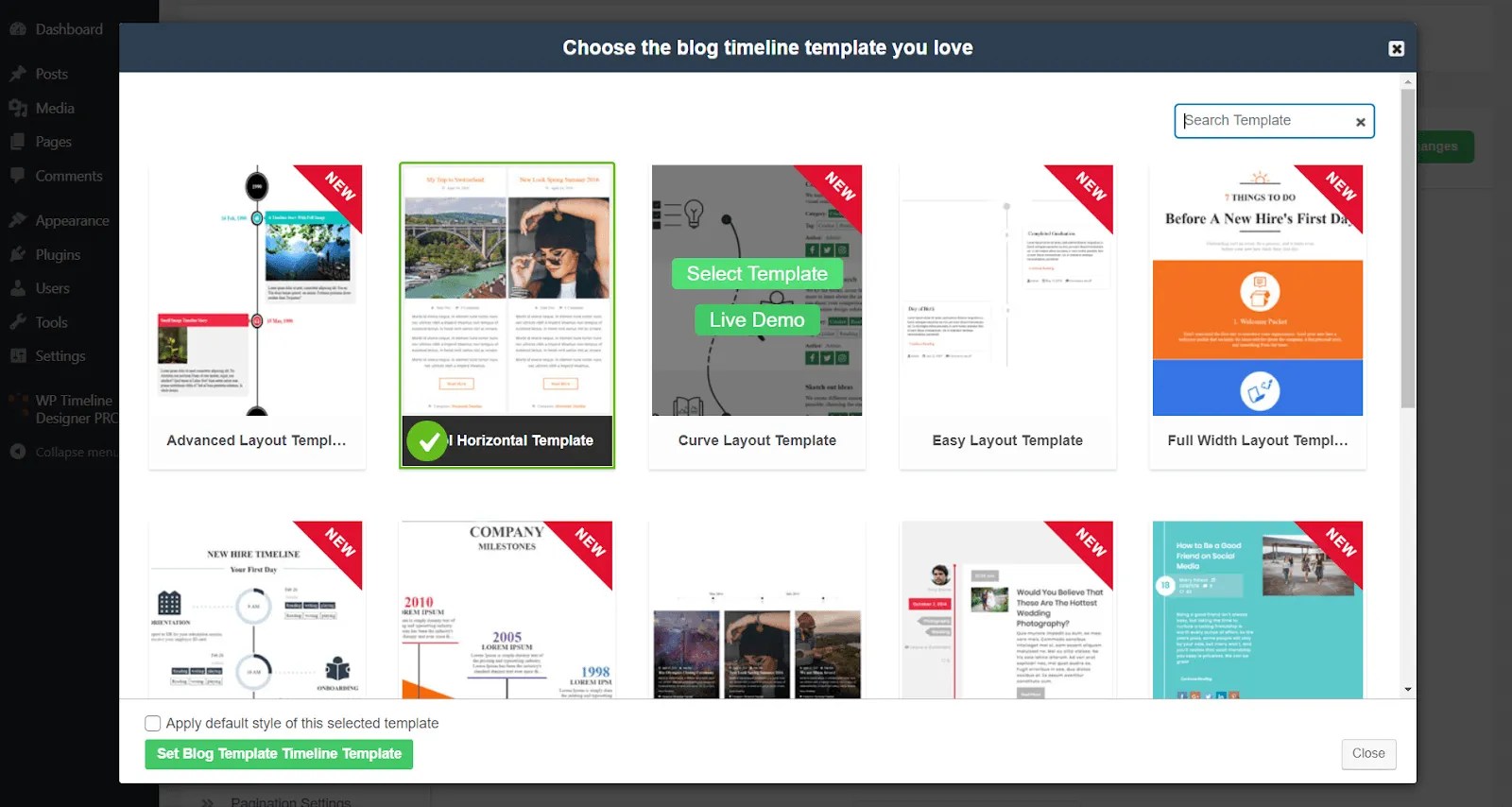Pick the New Hire Timeline template thumbnail
This screenshot has height=807, width=1512.
pos(257,610)
